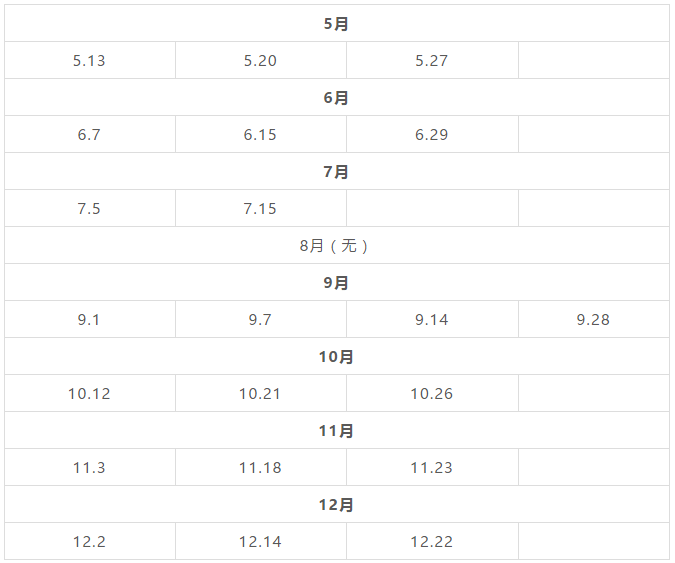The height and width of the screenshot is (563, 675).
Task: Select the 6.7 date cell
Action: (90, 134)
